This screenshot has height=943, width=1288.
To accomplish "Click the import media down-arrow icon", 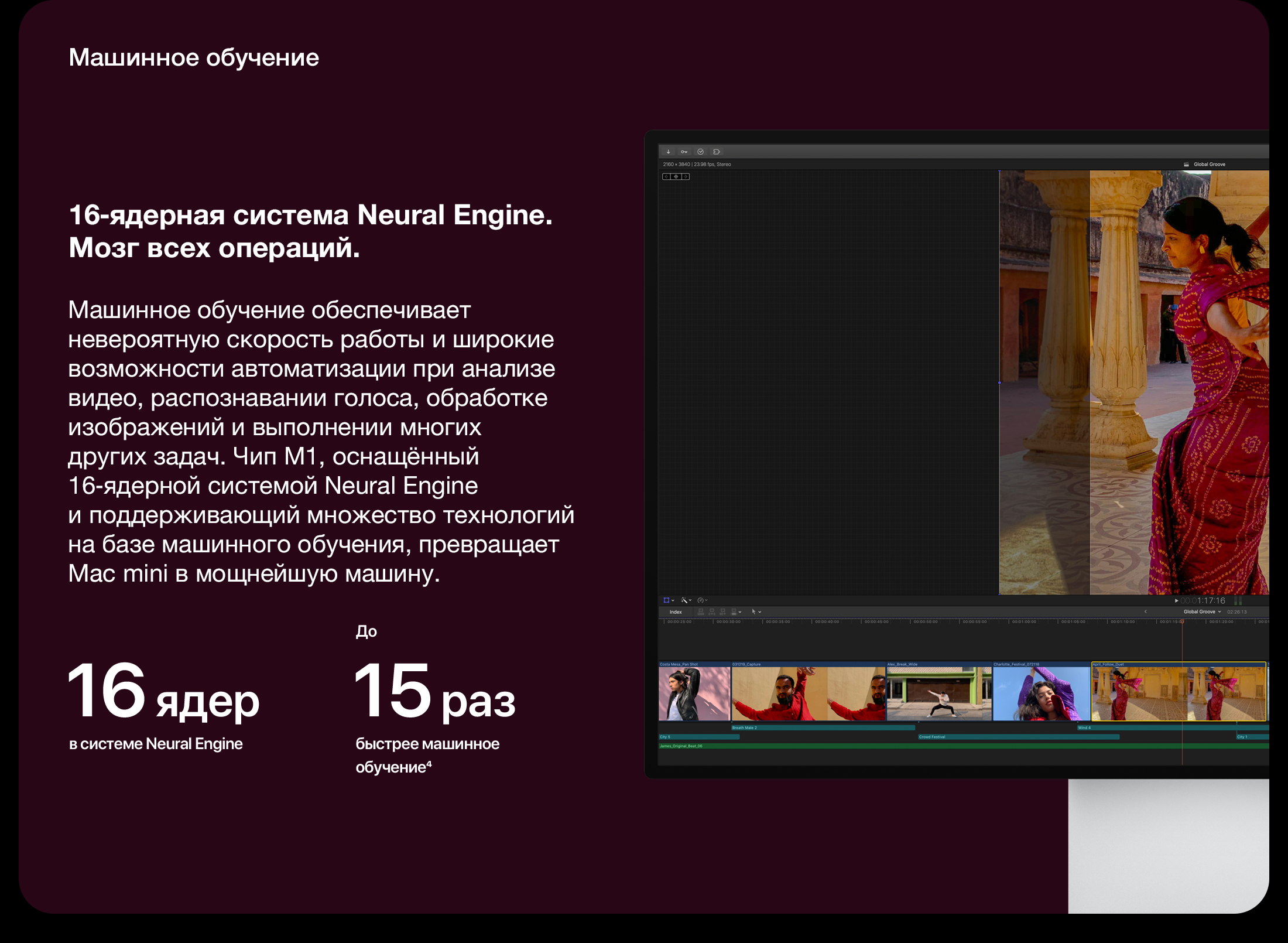I will pyautogui.click(x=668, y=152).
